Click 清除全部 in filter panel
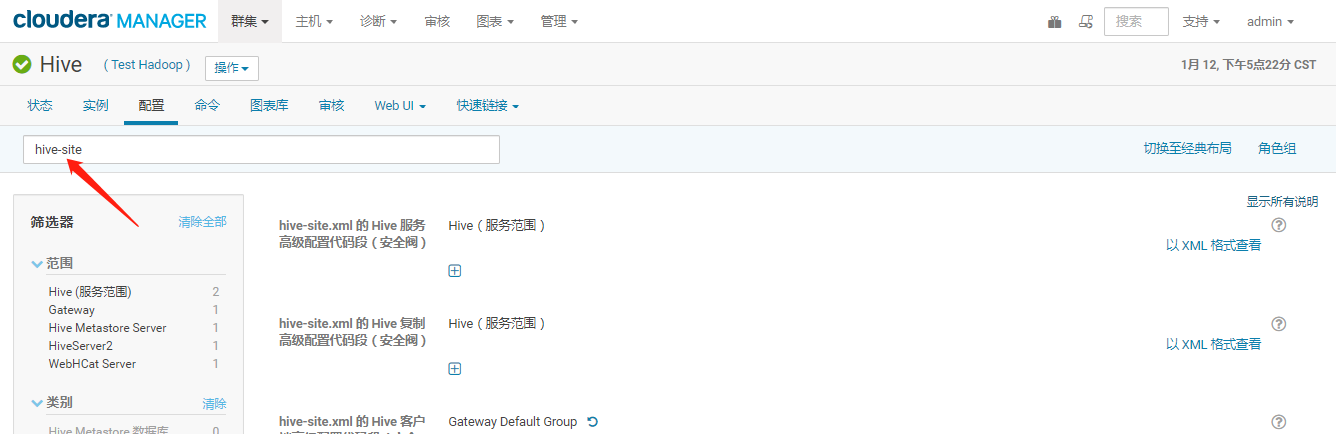This screenshot has width=1336, height=434. coord(202,222)
